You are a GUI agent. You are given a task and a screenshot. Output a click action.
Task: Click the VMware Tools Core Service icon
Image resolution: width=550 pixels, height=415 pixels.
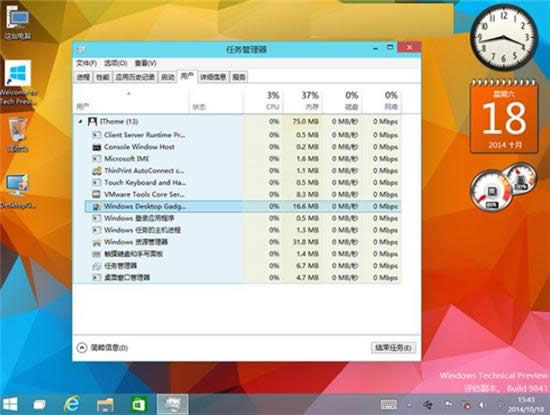(x=96, y=194)
